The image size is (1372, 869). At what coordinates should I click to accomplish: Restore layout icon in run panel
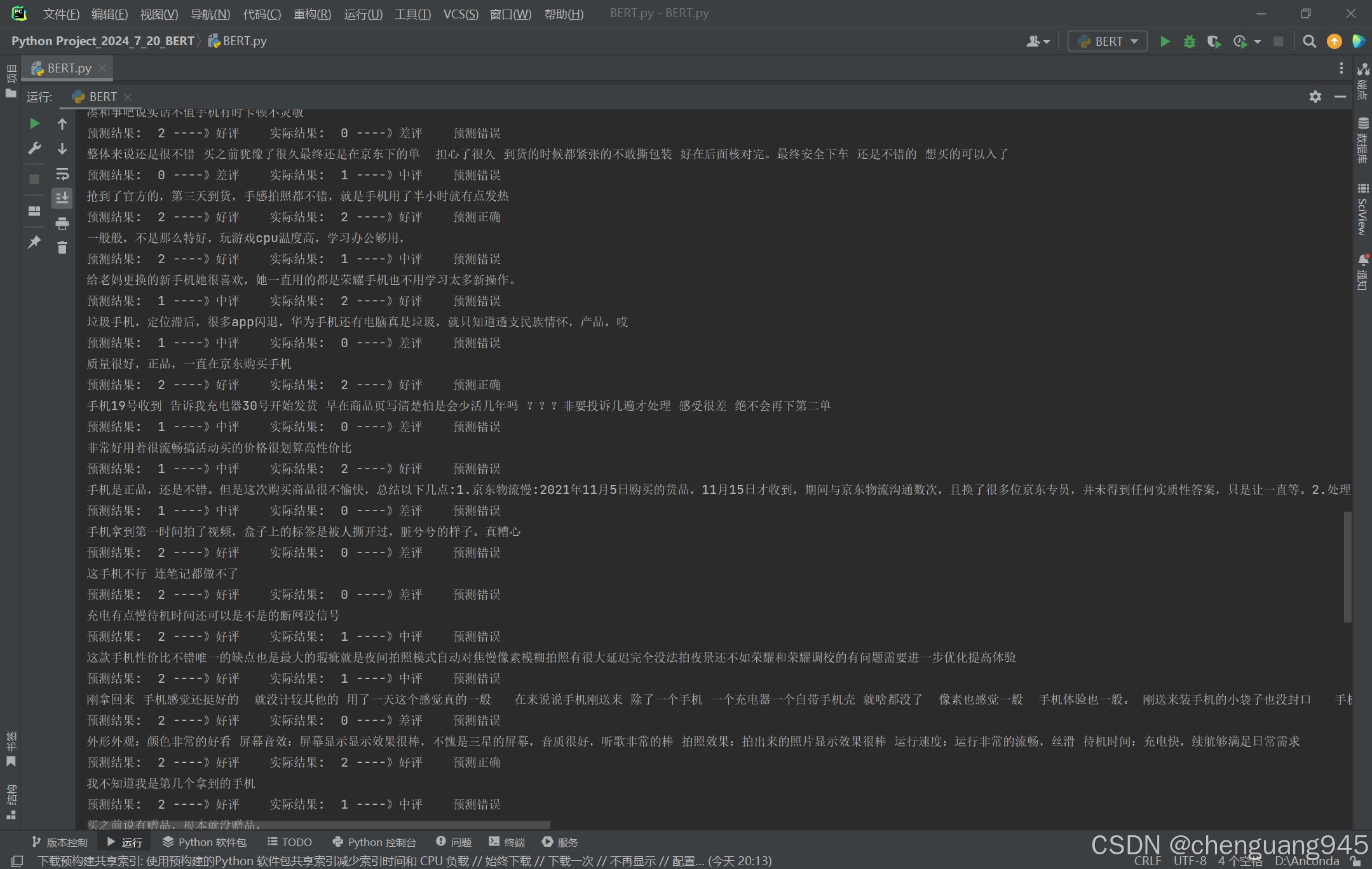tap(34, 211)
